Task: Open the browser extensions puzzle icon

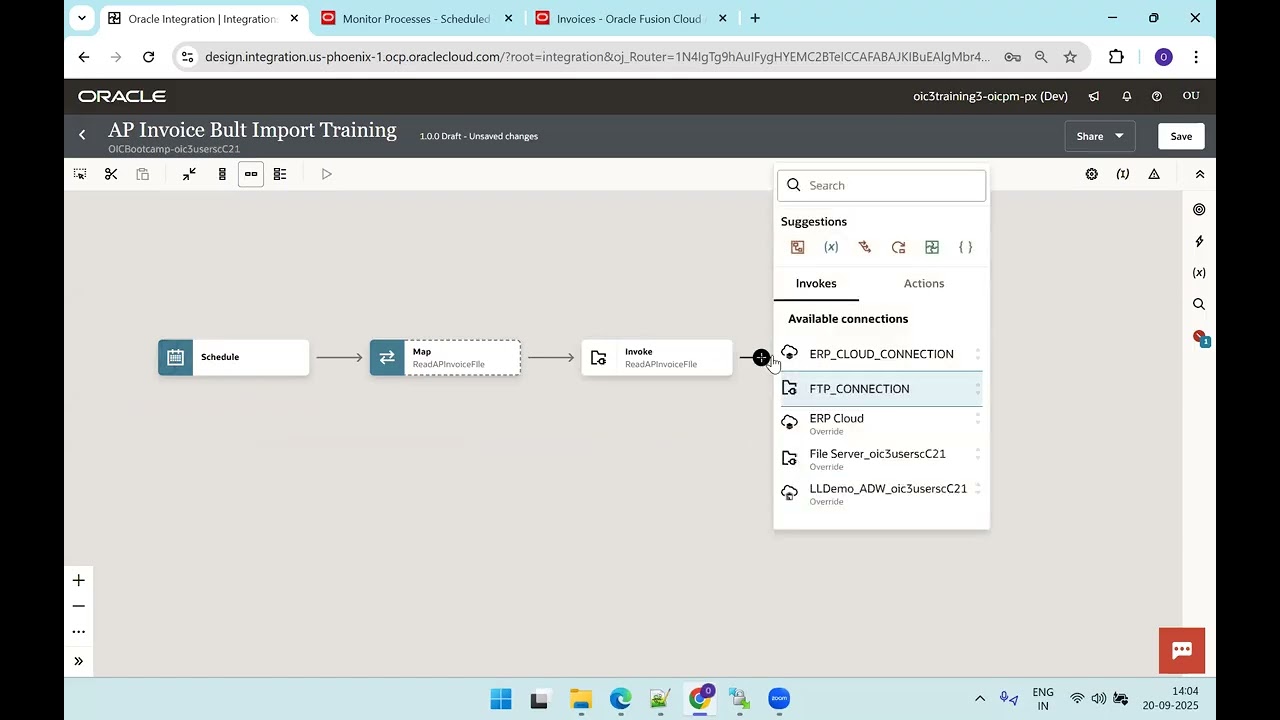Action: pyautogui.click(x=1116, y=57)
